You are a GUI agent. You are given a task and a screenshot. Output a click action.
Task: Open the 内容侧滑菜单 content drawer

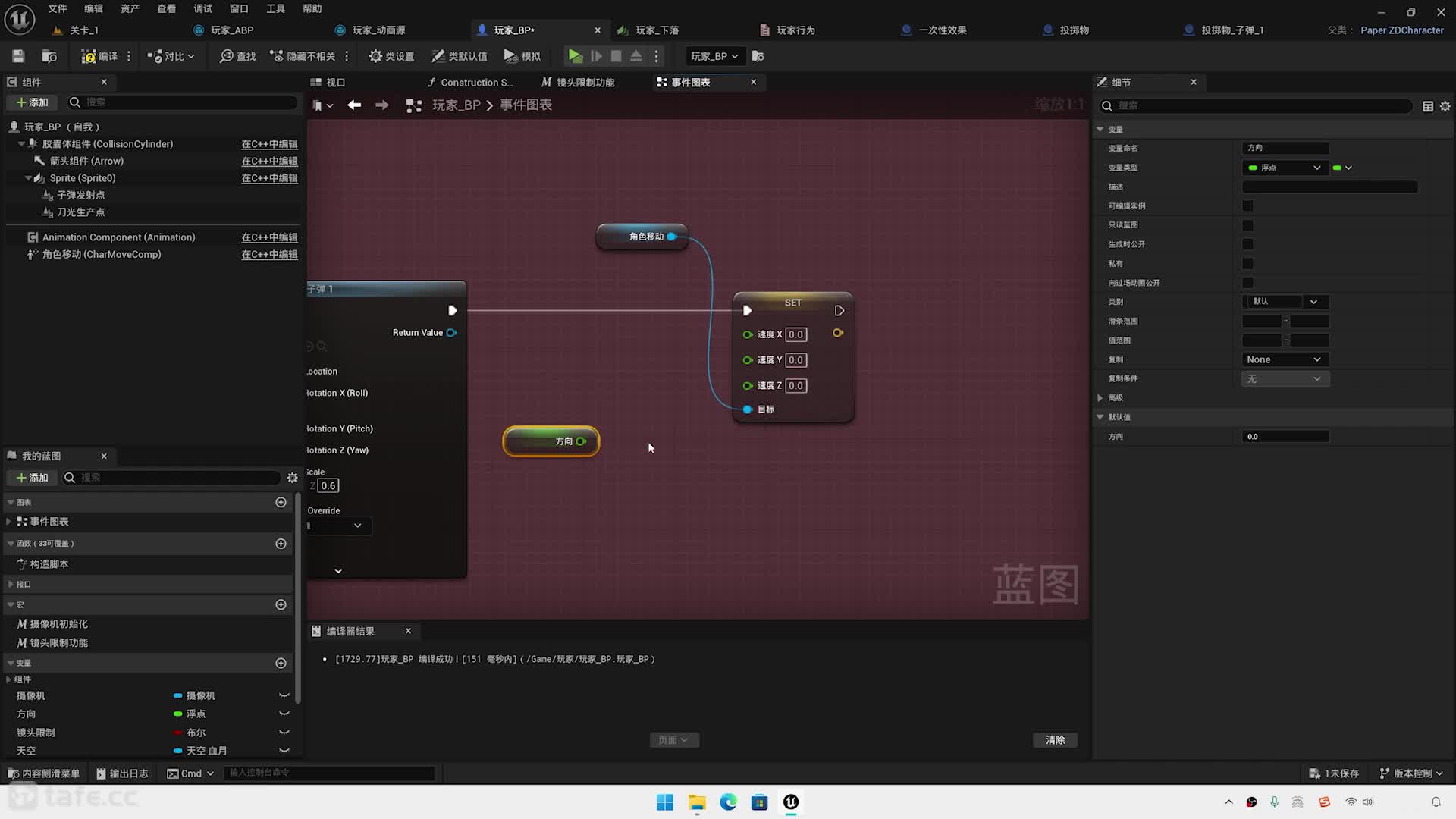(x=44, y=773)
